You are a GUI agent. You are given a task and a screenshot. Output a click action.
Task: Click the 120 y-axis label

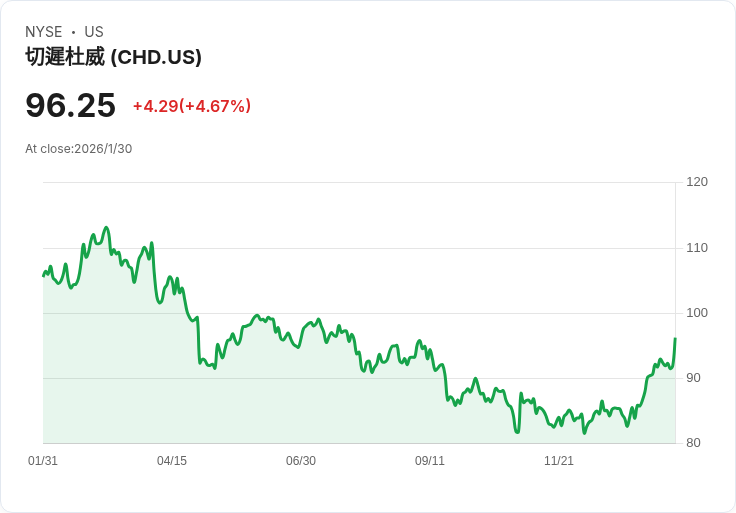pos(697,182)
